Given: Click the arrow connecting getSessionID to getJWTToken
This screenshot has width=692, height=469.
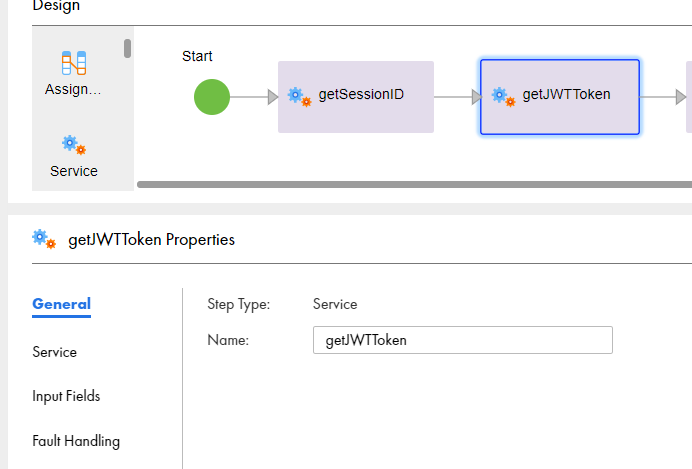Looking at the screenshot, I should 458,97.
